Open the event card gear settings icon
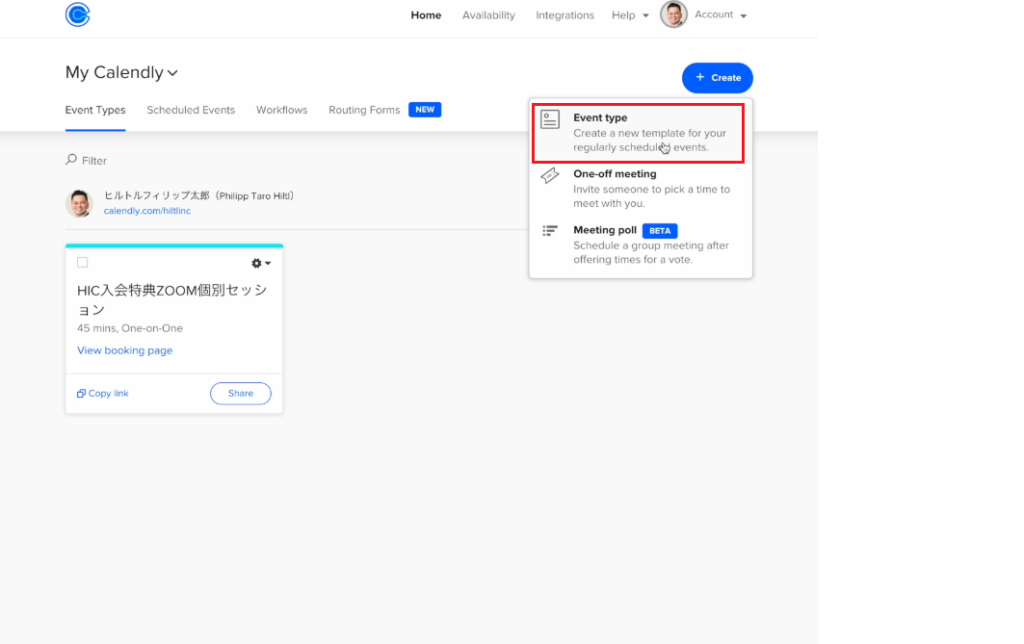 pyautogui.click(x=256, y=263)
